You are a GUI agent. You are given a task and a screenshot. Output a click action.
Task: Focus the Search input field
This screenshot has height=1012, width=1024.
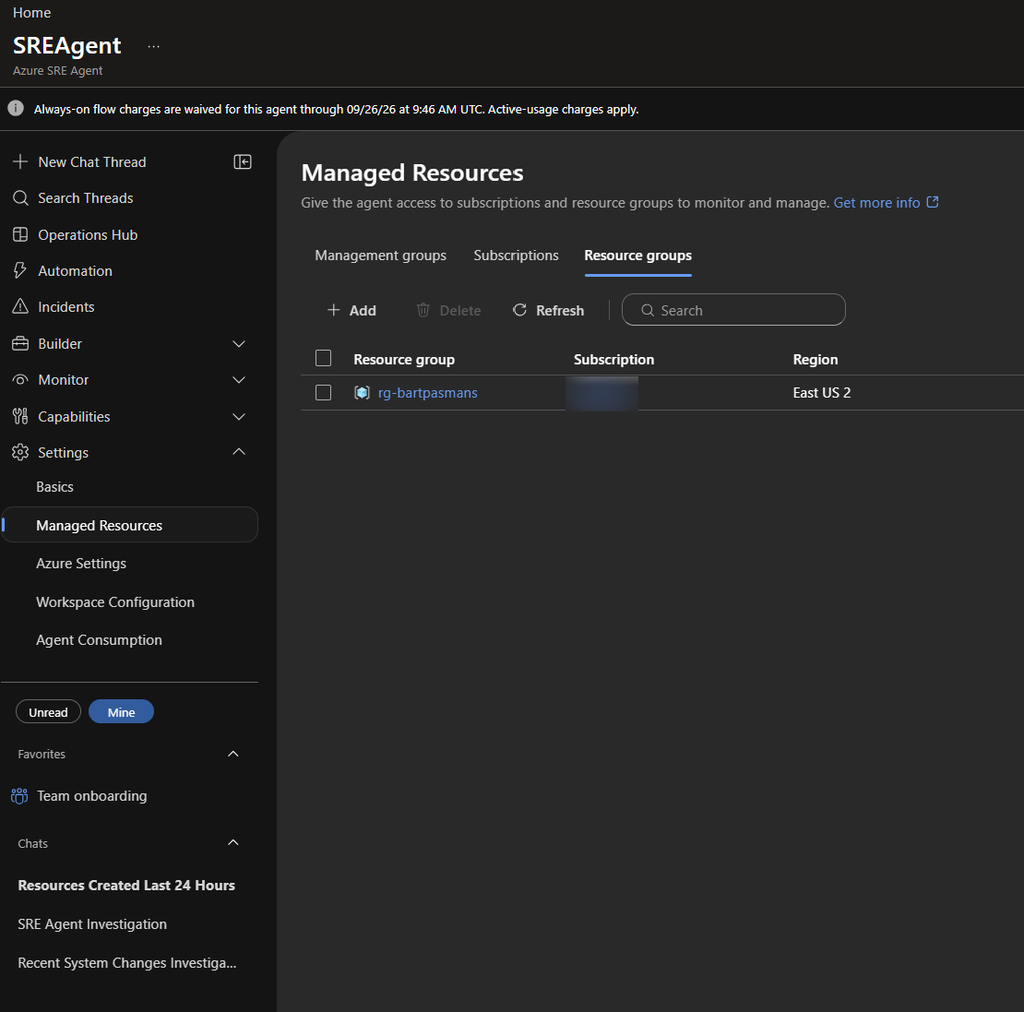733,309
